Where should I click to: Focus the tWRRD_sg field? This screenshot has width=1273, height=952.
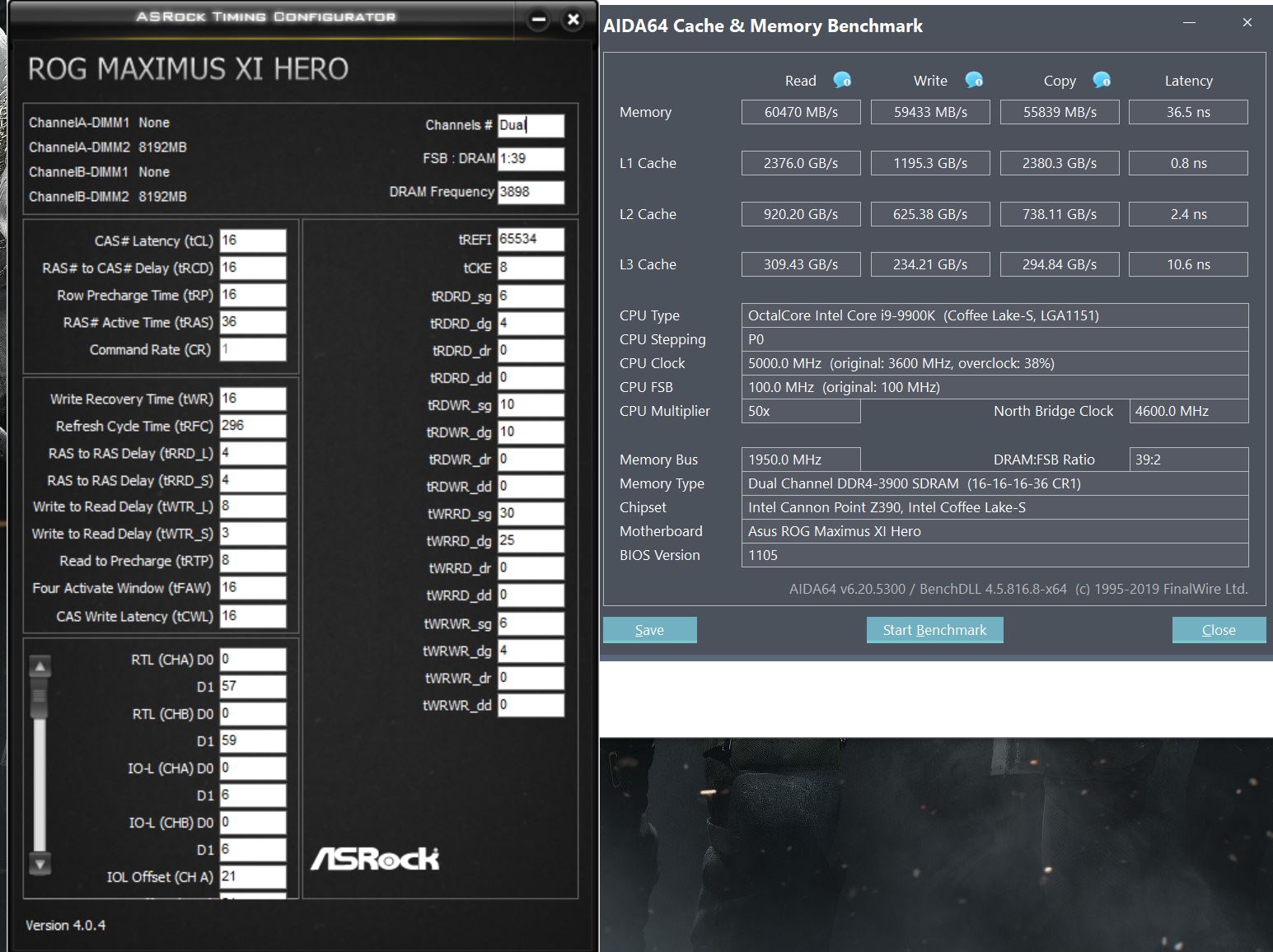pyautogui.click(x=531, y=514)
